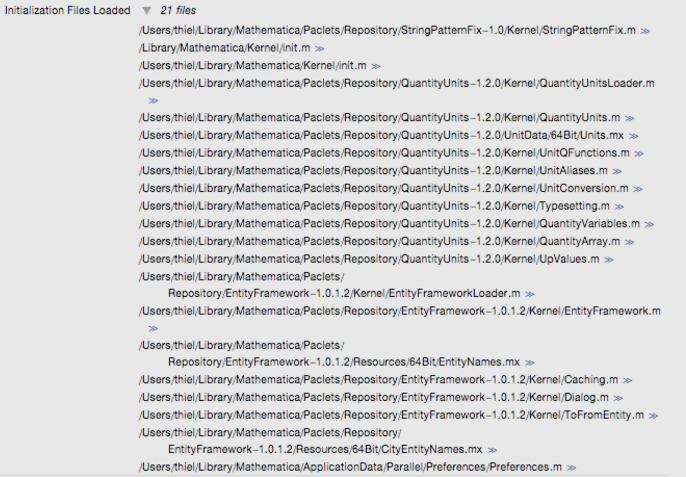686x477 pixels.
Task: Select the QuantityUnitsLoader.m file path
Action: tap(397, 83)
